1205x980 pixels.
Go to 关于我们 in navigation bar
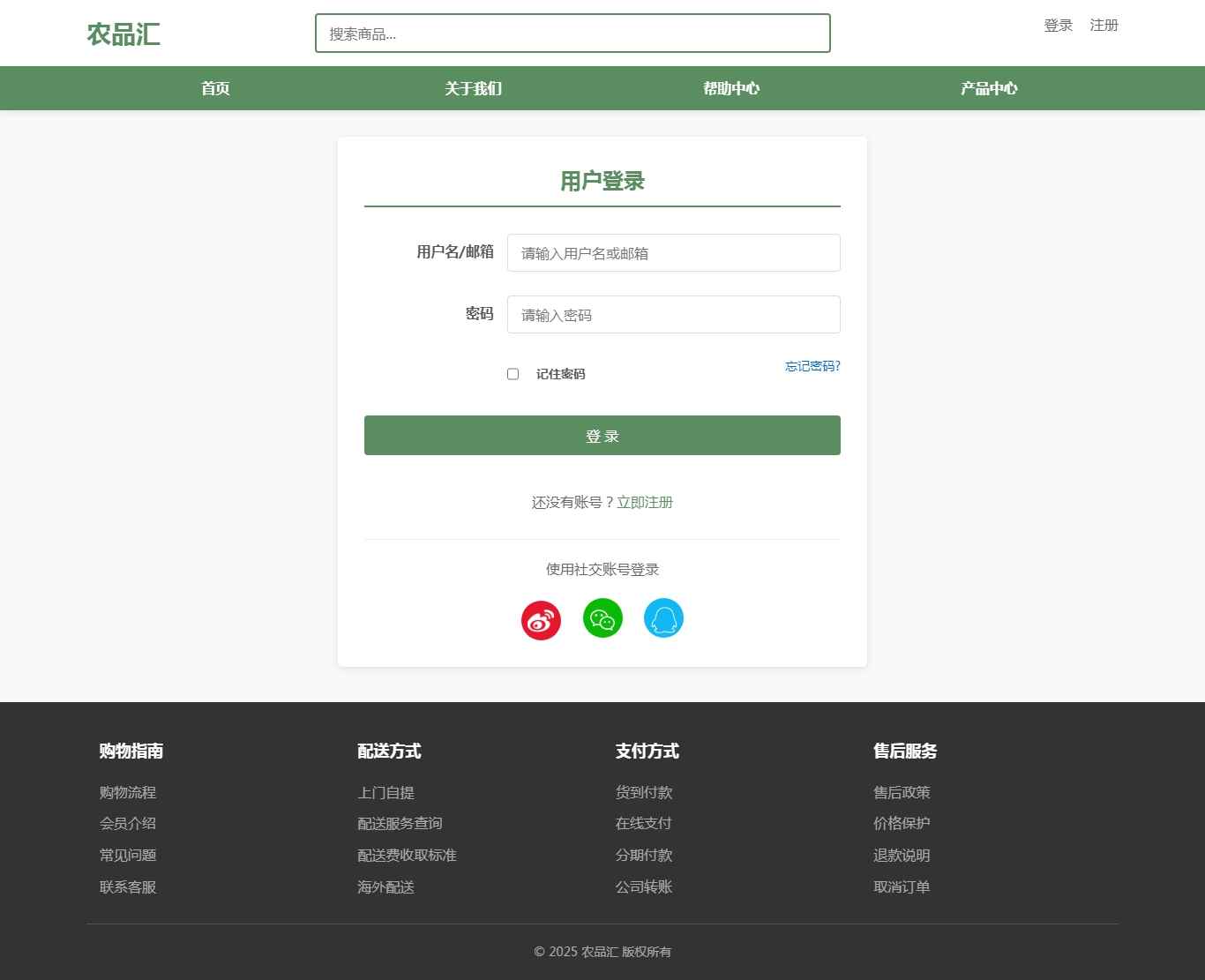point(473,88)
